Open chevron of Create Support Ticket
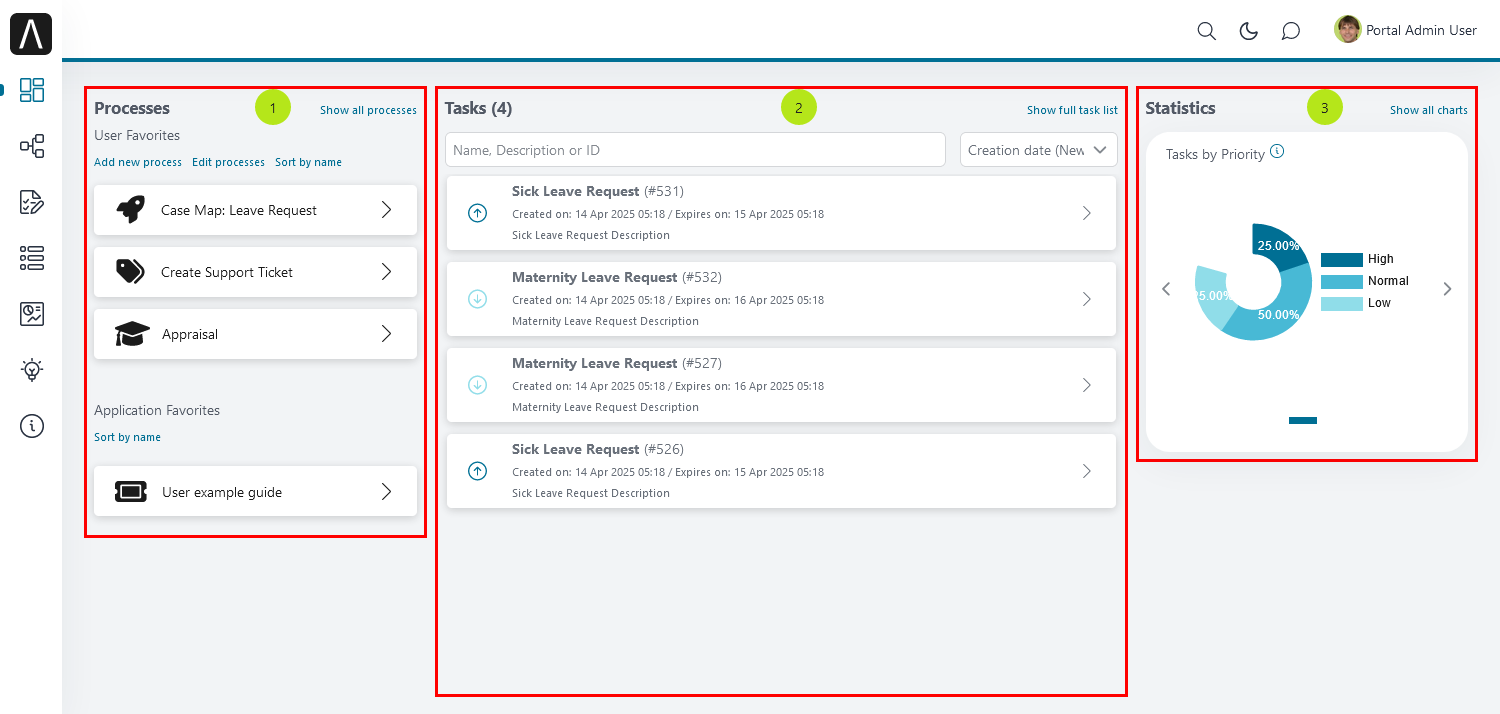The width and height of the screenshot is (1500, 714). point(386,272)
